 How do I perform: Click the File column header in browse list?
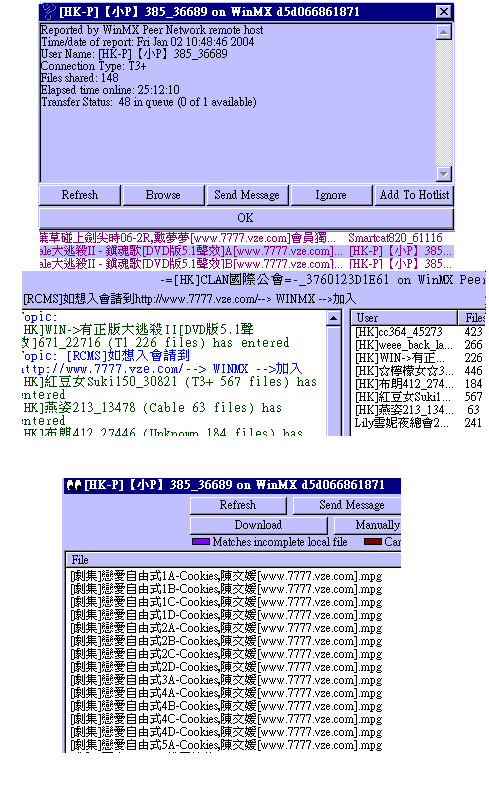tap(233, 560)
